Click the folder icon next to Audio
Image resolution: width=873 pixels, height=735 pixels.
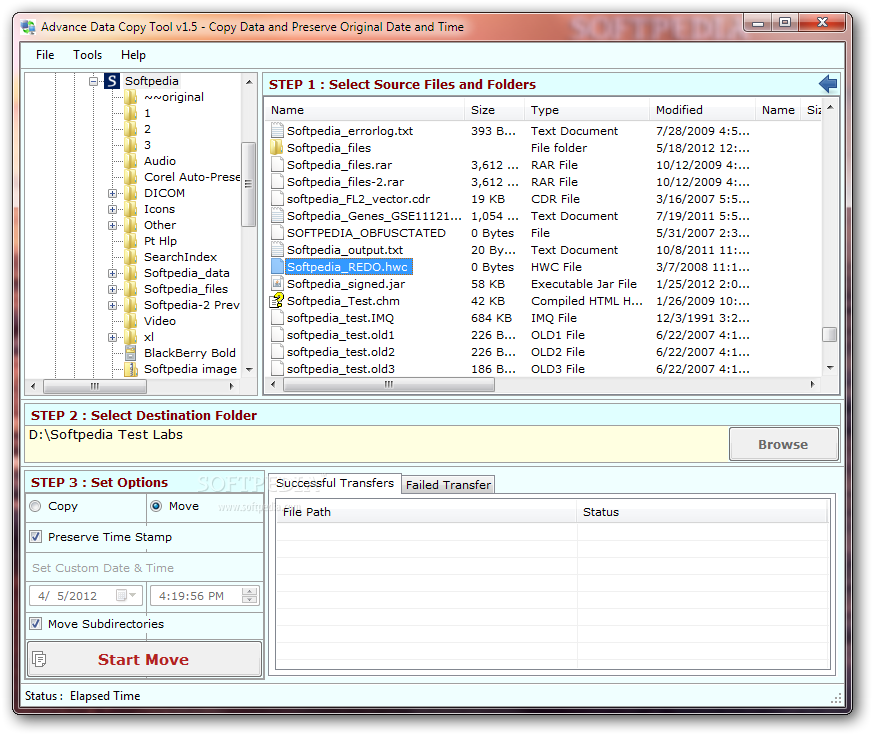click(x=131, y=161)
